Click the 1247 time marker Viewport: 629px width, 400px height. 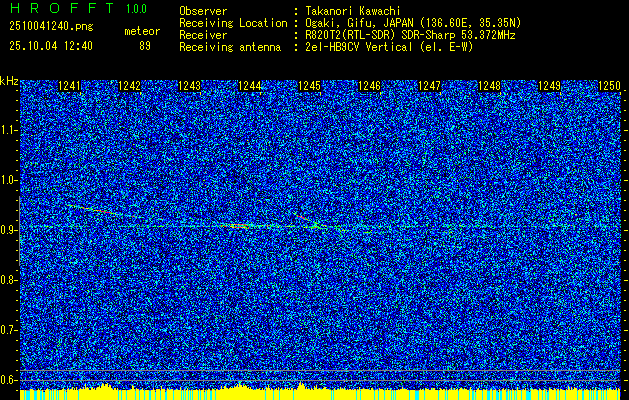pos(430,86)
